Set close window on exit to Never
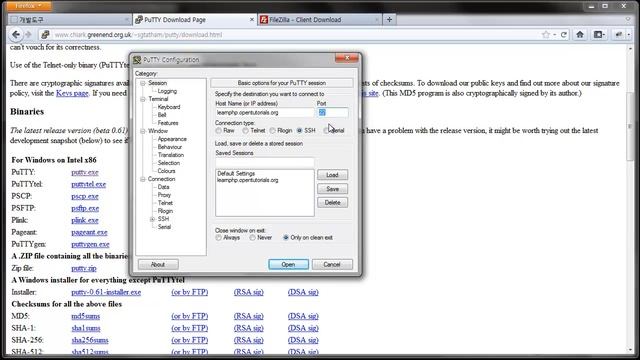640x360 pixels. tap(253, 238)
